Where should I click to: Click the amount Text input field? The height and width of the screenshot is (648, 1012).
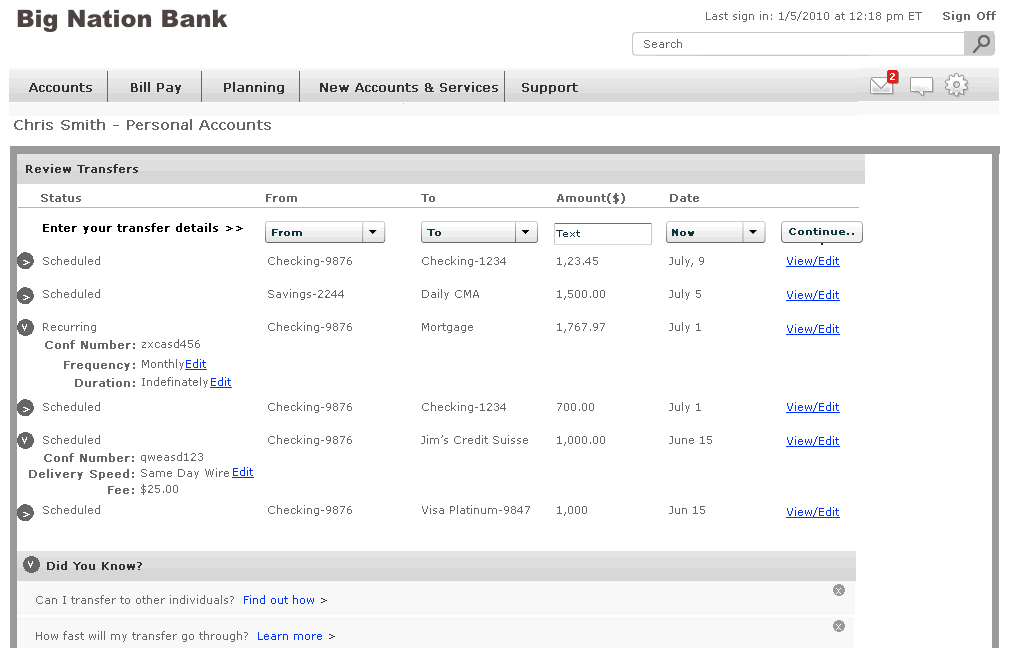603,234
